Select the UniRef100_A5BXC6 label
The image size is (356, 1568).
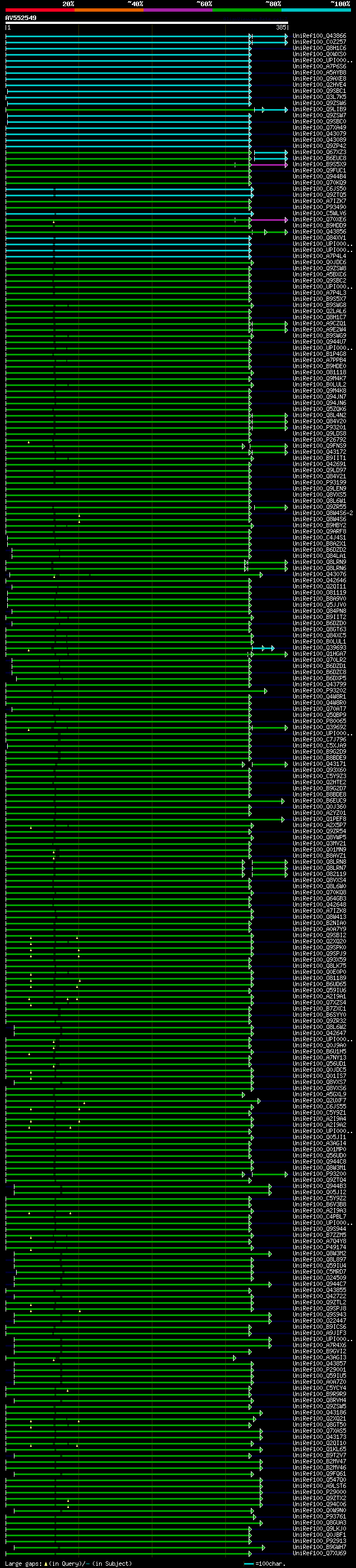[x=319, y=275]
